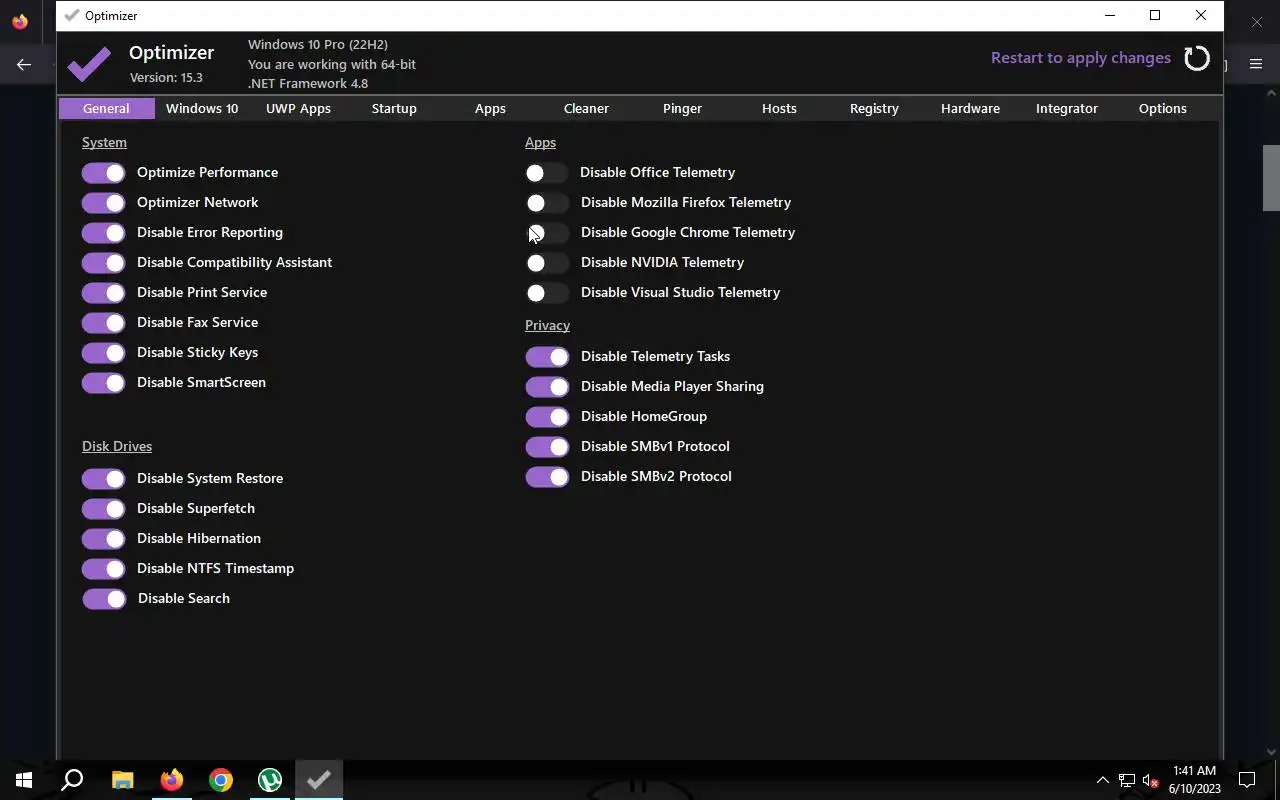Toggle Disable Sticky Keys switch
The height and width of the screenshot is (800, 1280).
click(104, 353)
